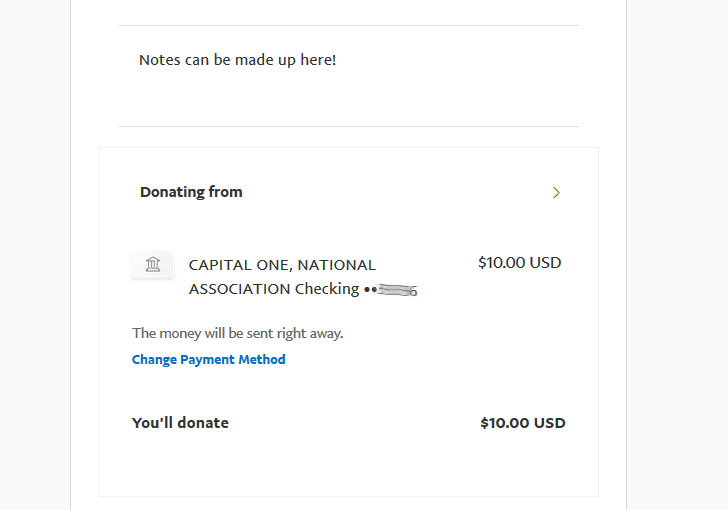Click into the notes text field
Screen dimensions: 728x510
point(349,76)
